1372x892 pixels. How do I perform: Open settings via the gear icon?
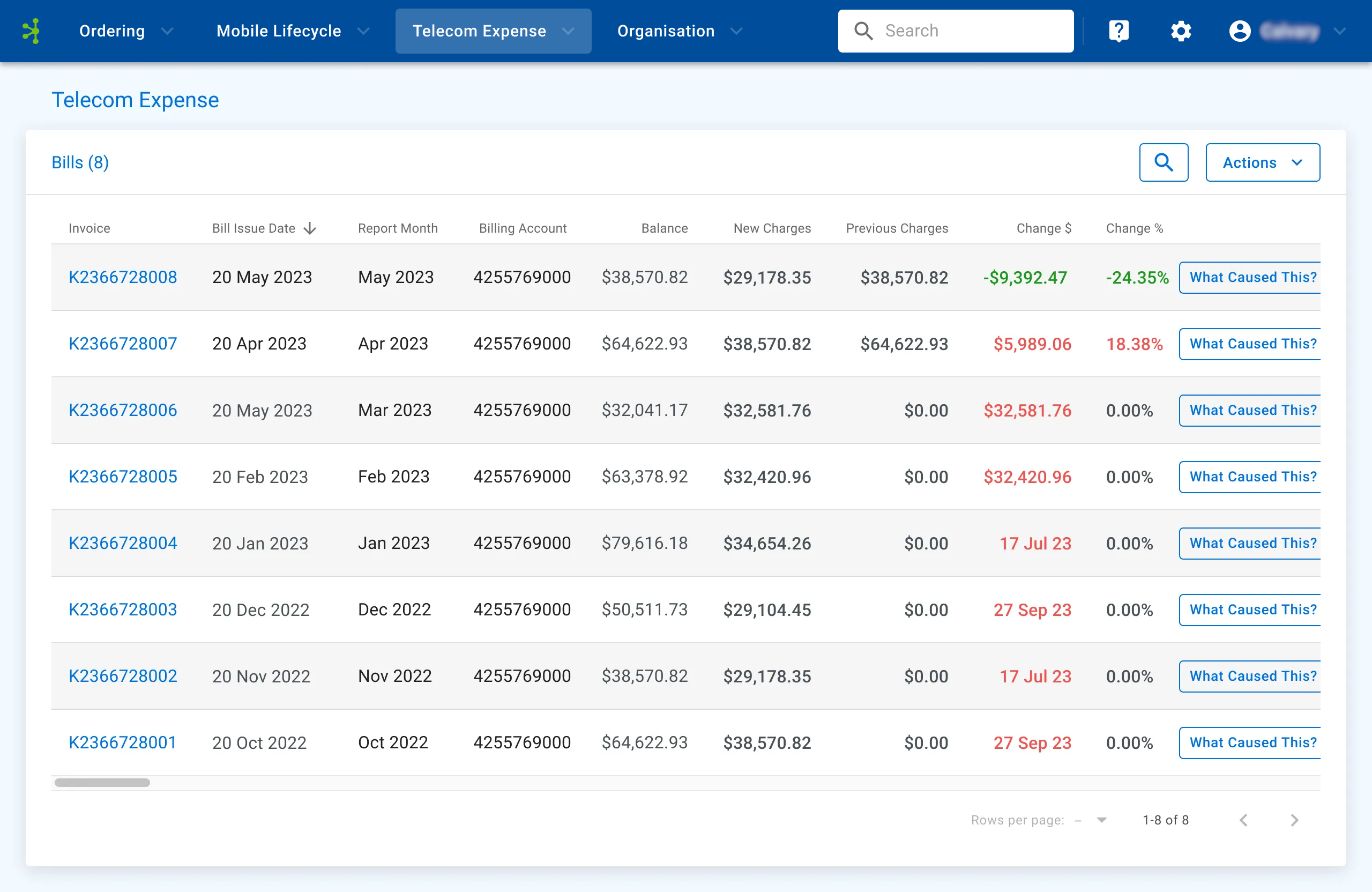[x=1181, y=31]
